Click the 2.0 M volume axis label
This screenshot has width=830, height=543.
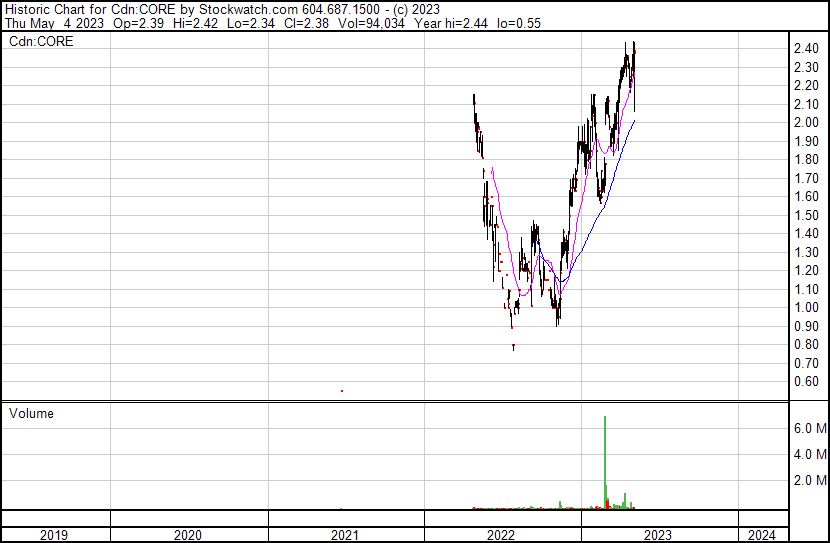pyautogui.click(x=809, y=480)
